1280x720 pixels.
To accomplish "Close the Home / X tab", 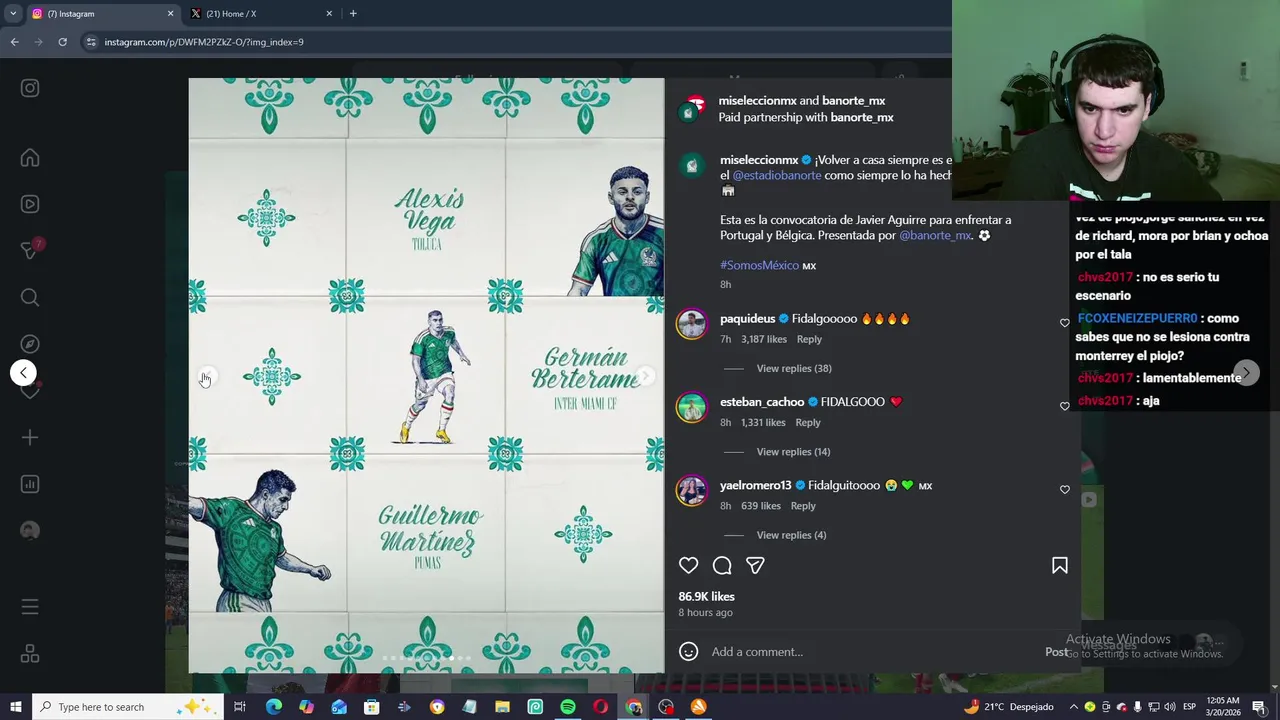I will (x=329, y=14).
